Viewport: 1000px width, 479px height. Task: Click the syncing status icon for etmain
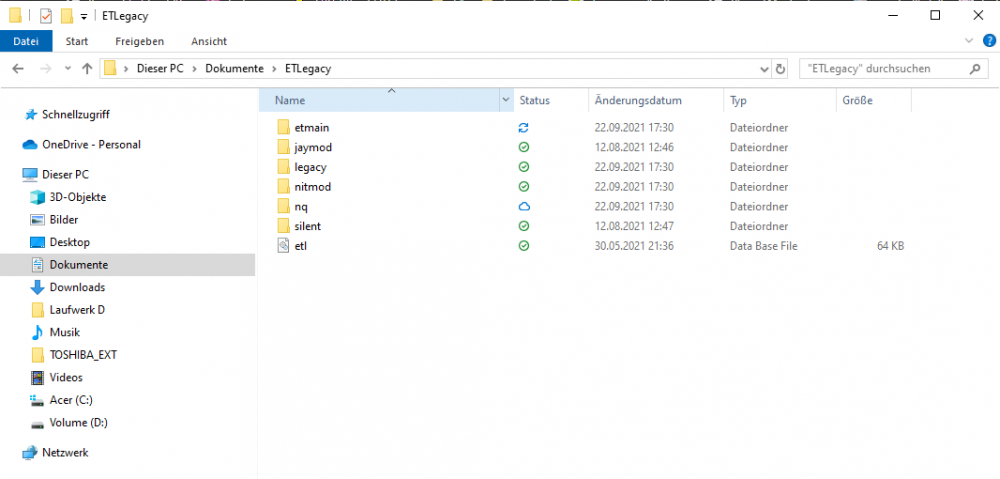pos(524,128)
